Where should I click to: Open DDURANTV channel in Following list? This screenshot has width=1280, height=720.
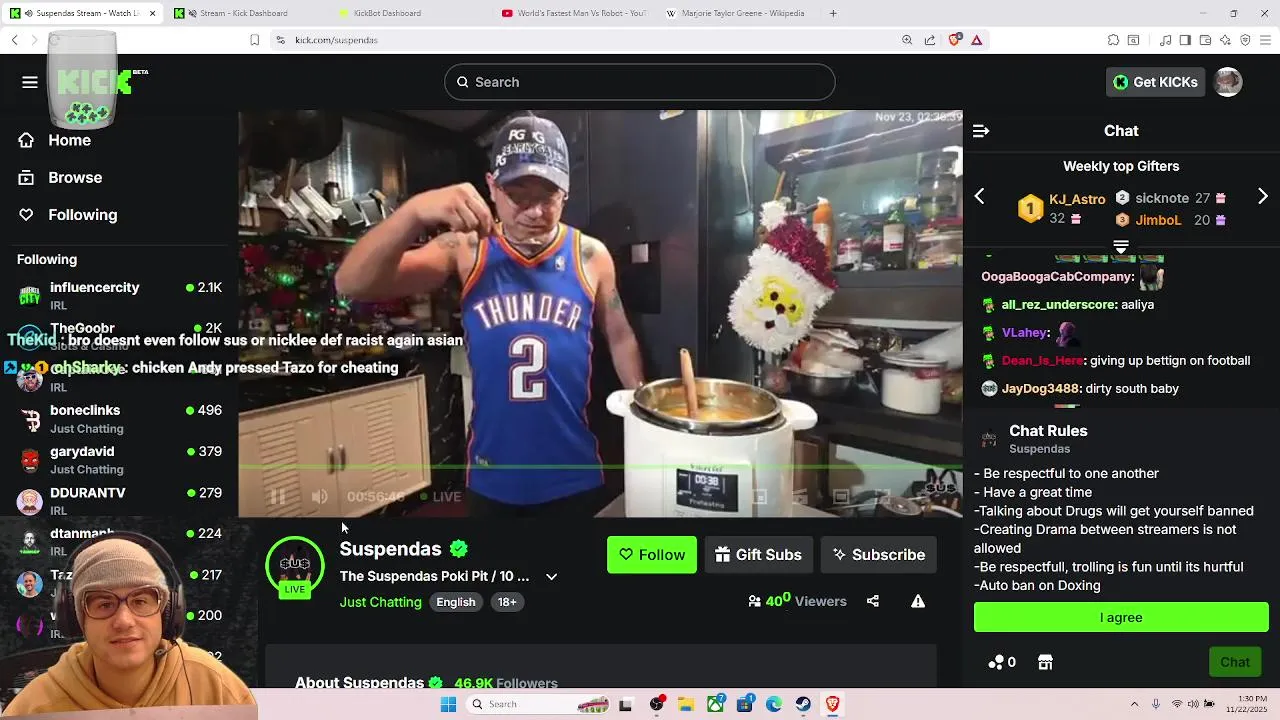click(120, 500)
